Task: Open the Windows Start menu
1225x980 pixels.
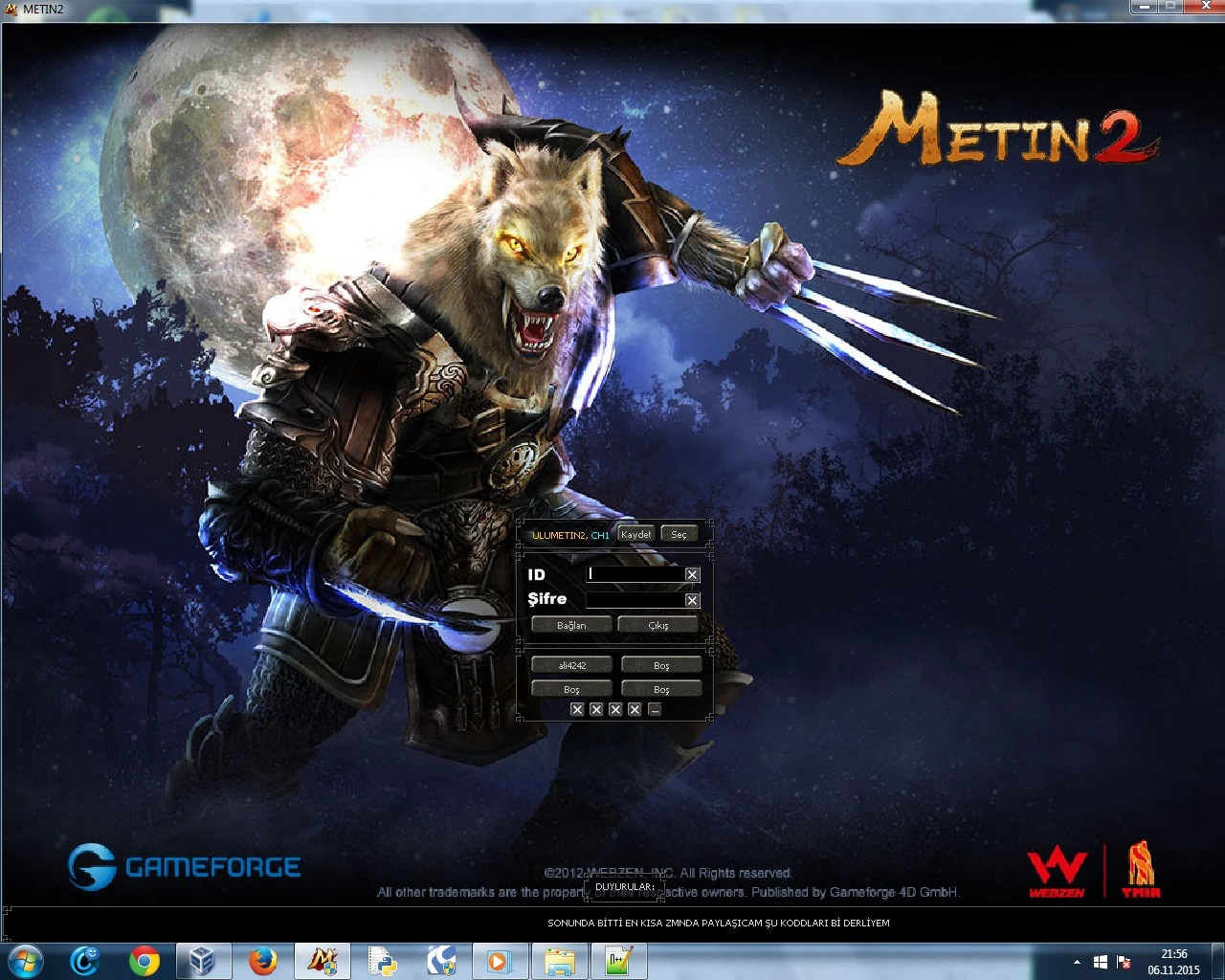Action: pos(26,961)
